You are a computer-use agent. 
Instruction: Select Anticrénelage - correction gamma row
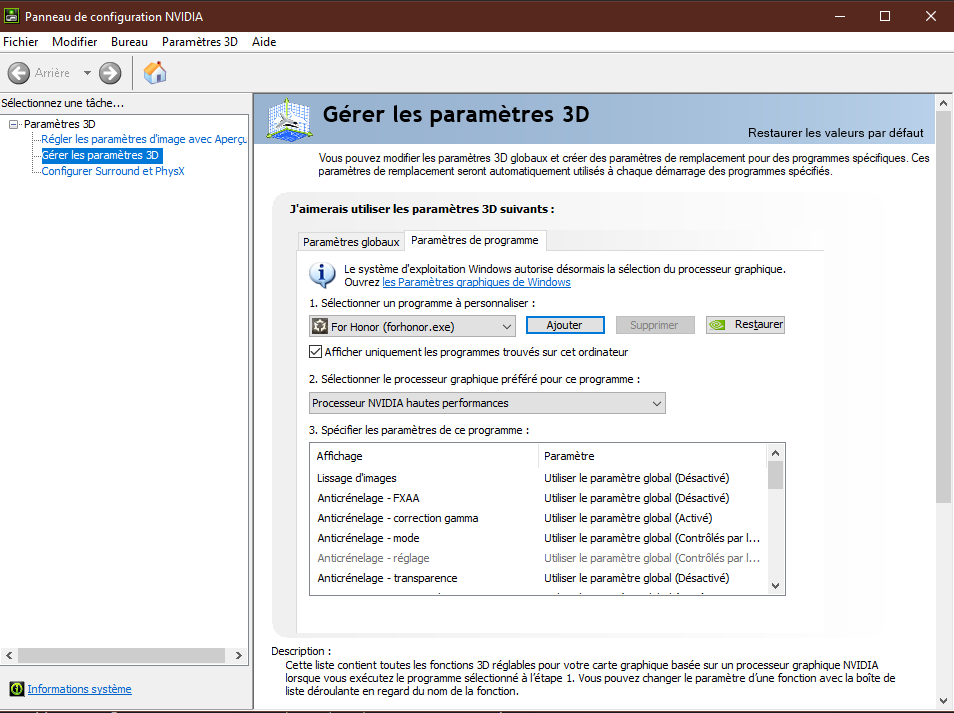[538, 518]
